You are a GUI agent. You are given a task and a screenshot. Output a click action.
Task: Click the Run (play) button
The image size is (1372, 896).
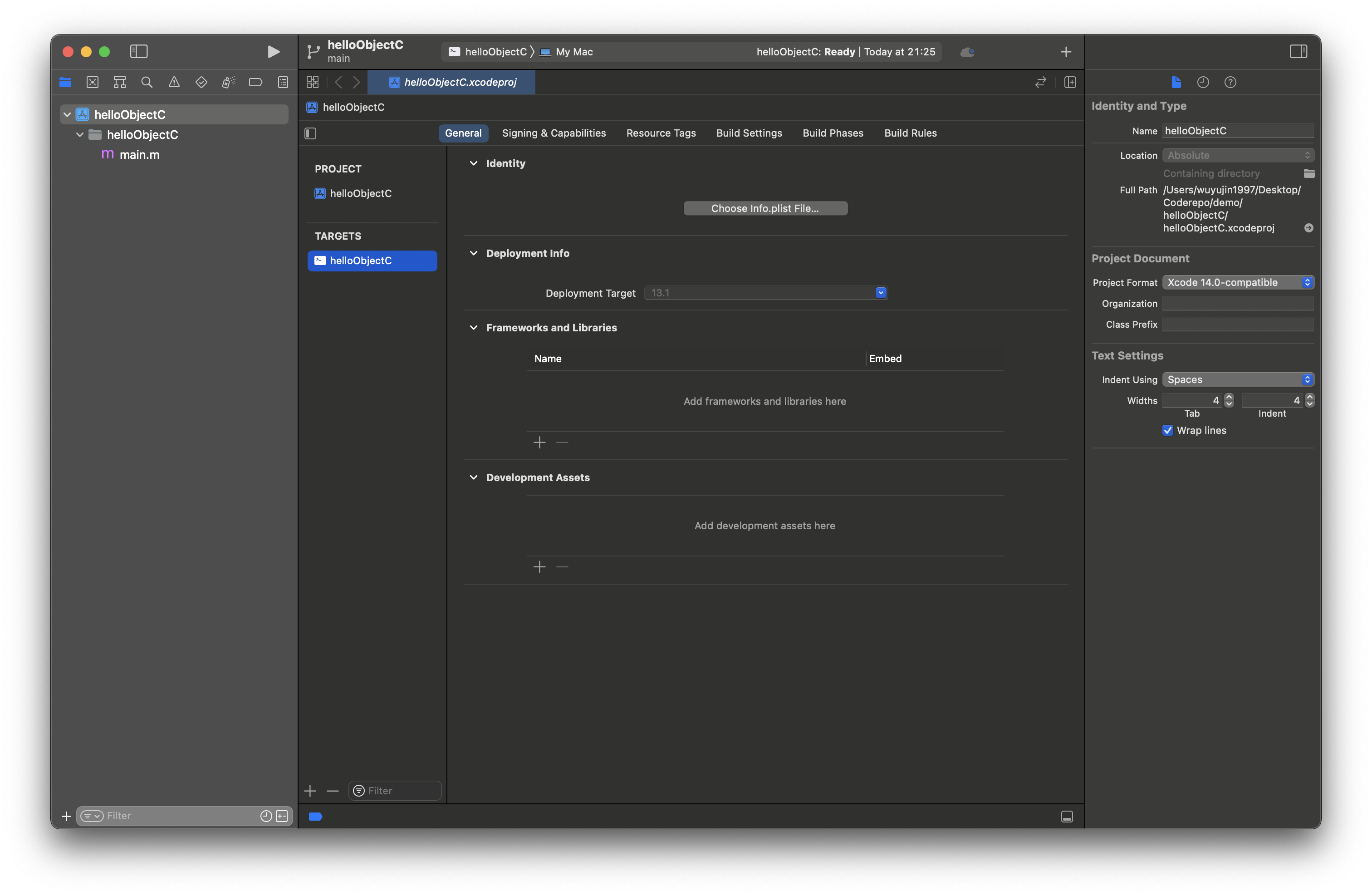(x=273, y=52)
